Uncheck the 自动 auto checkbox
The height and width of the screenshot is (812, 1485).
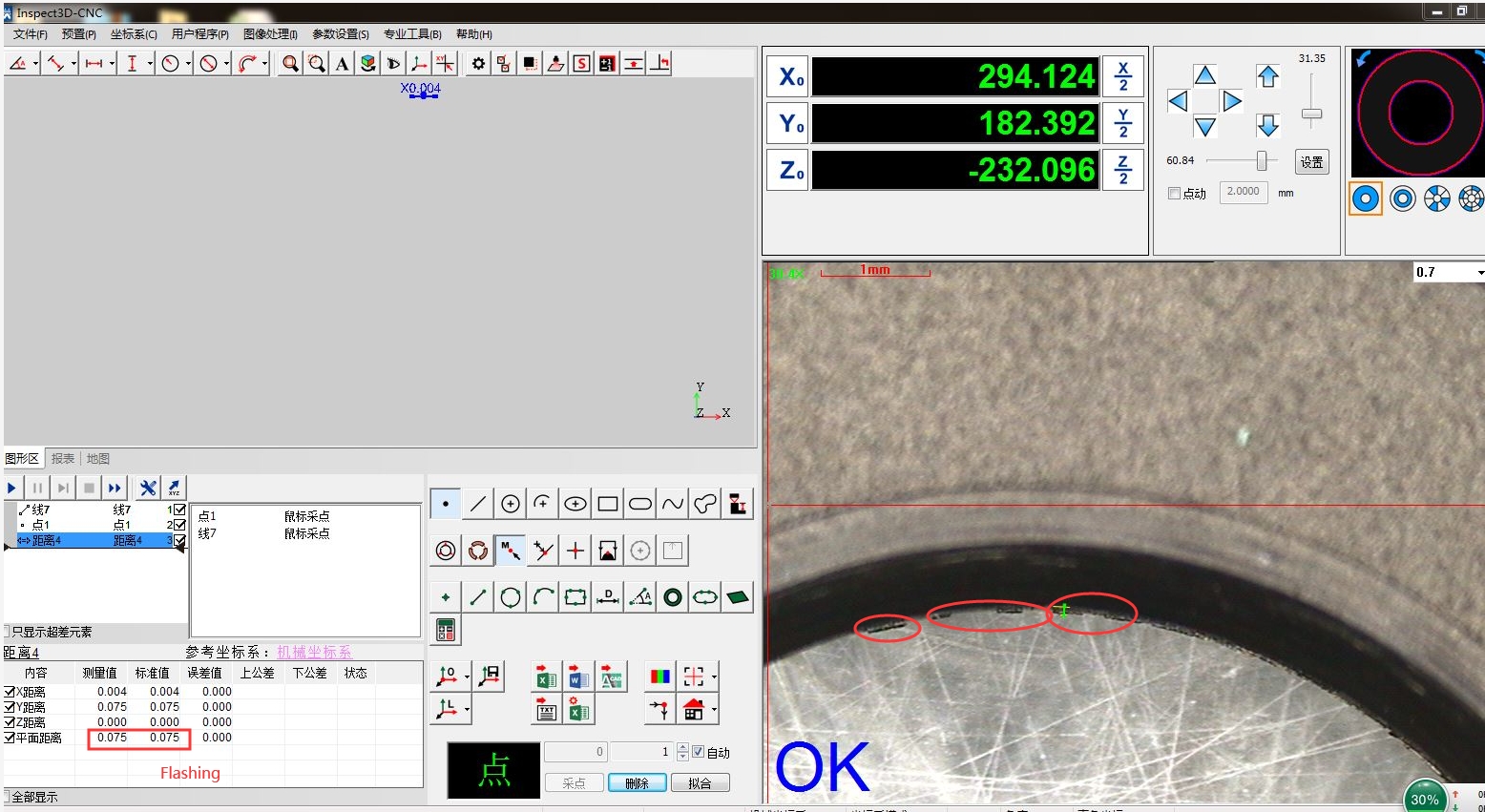coord(698,752)
